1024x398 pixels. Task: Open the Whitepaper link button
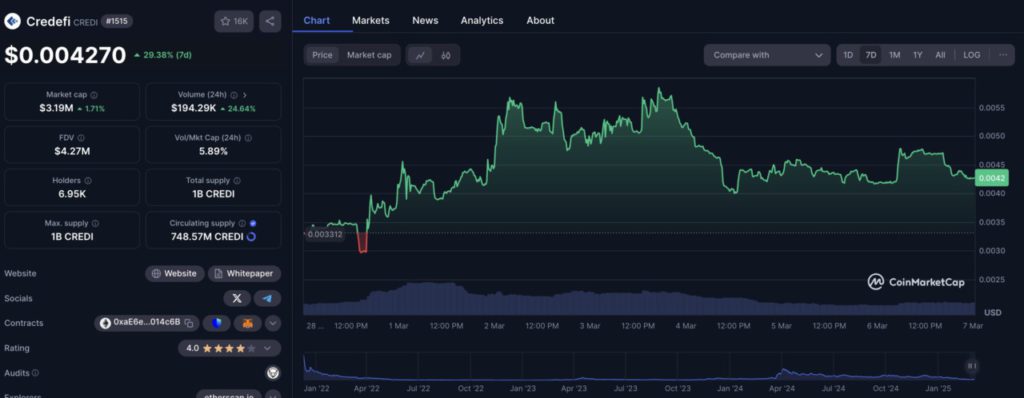click(244, 274)
